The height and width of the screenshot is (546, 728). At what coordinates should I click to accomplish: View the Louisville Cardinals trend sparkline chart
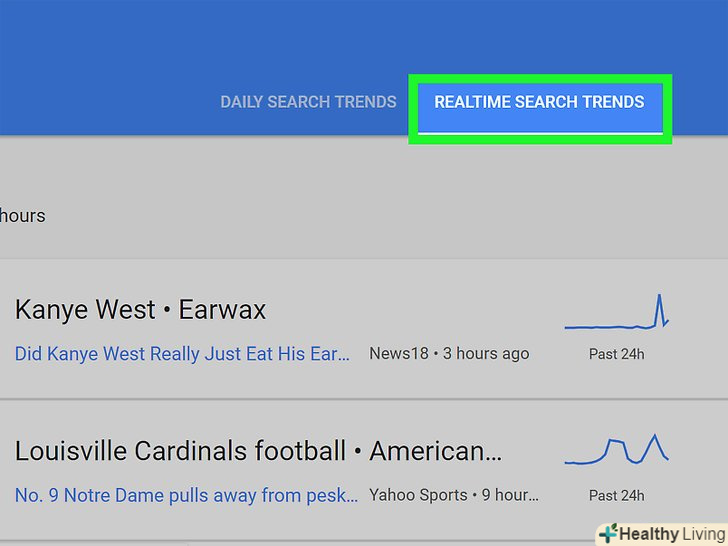click(x=616, y=451)
